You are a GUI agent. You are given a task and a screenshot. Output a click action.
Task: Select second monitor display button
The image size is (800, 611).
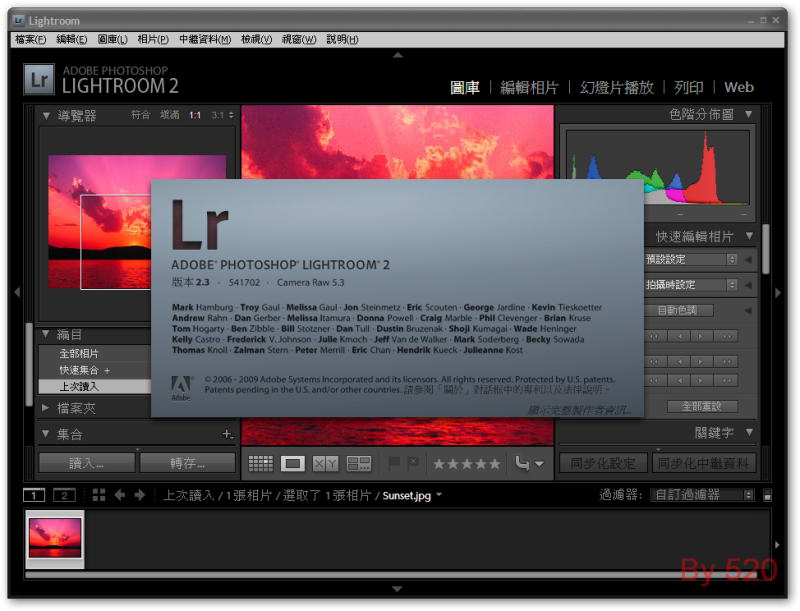64,495
